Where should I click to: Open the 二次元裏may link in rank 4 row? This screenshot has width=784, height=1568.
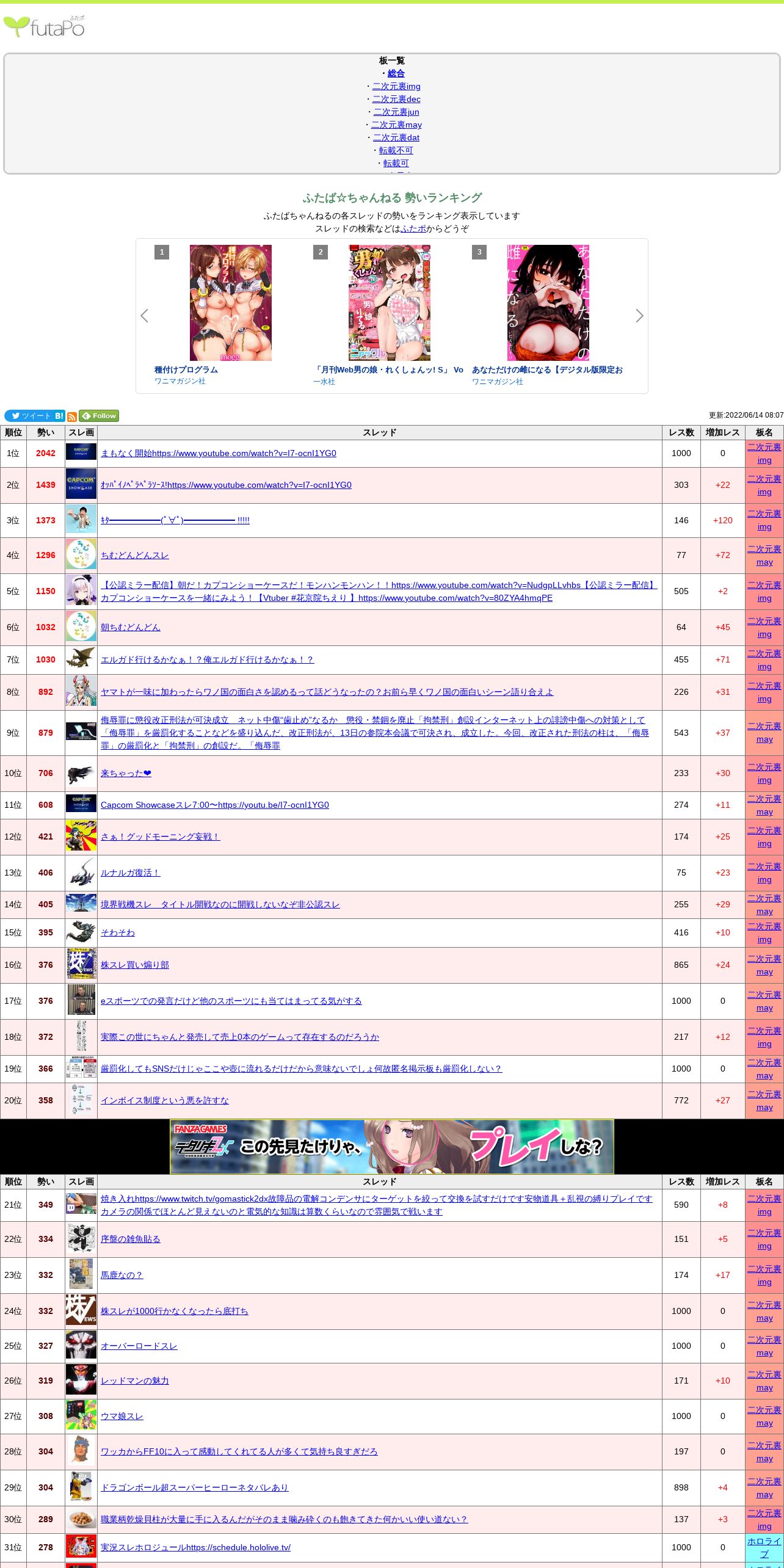(764, 556)
